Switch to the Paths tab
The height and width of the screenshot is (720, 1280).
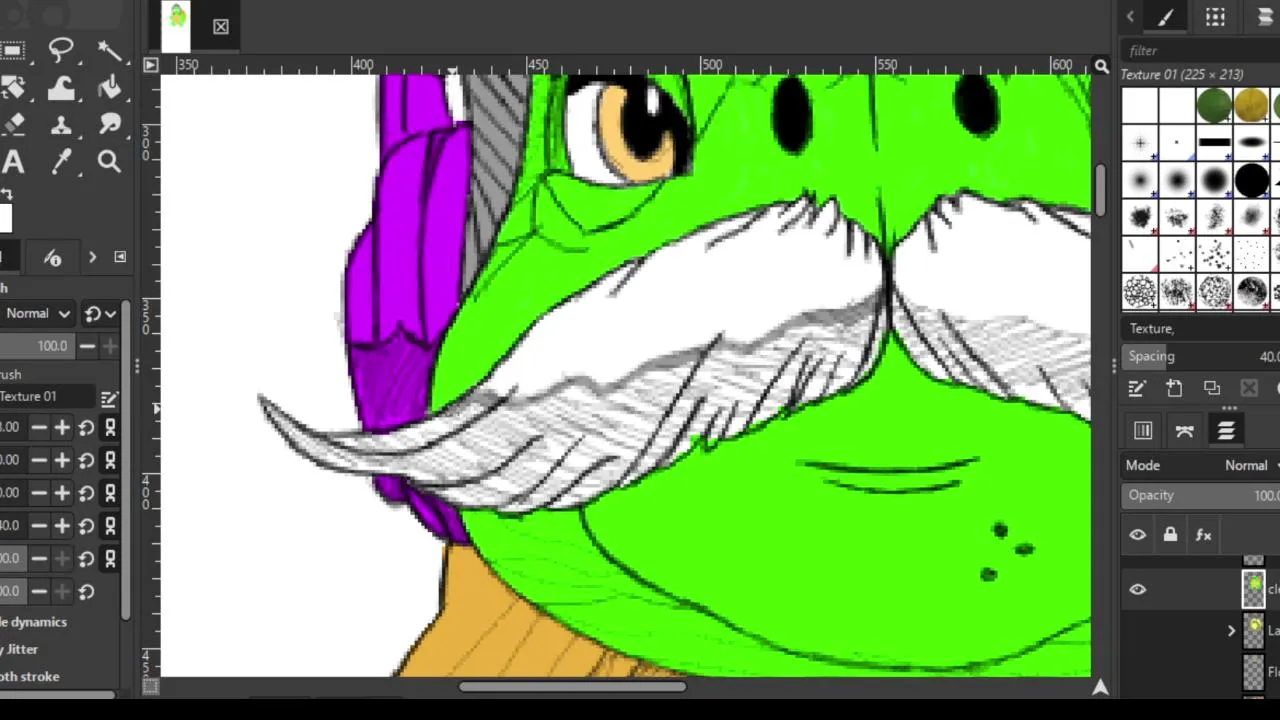coord(1185,431)
